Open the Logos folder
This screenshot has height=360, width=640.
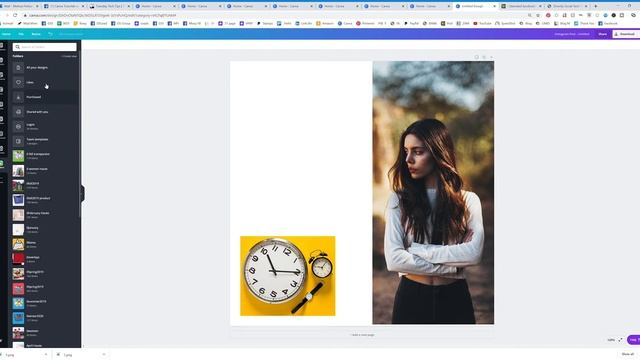coord(44,126)
